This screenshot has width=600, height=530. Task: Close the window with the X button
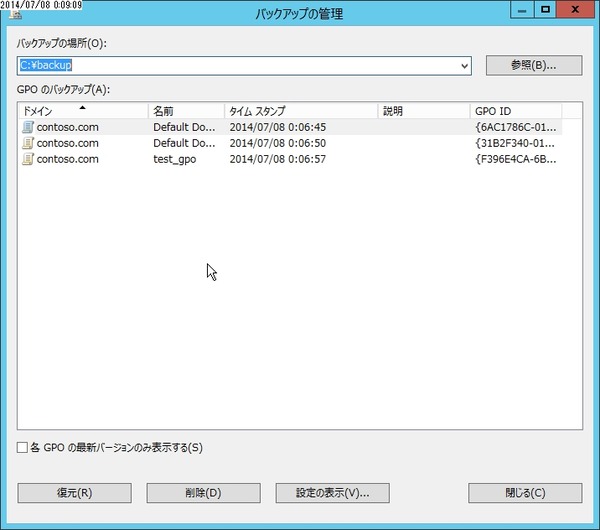575,10
